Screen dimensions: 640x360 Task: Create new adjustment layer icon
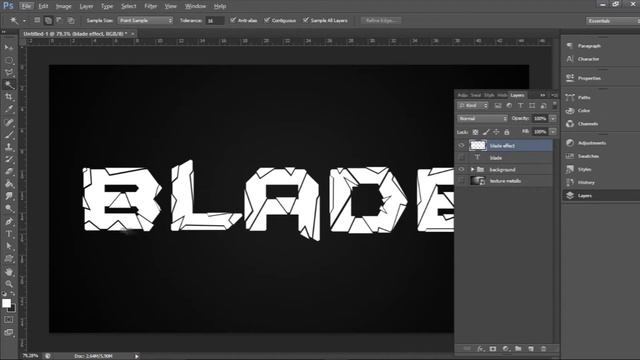(506, 349)
